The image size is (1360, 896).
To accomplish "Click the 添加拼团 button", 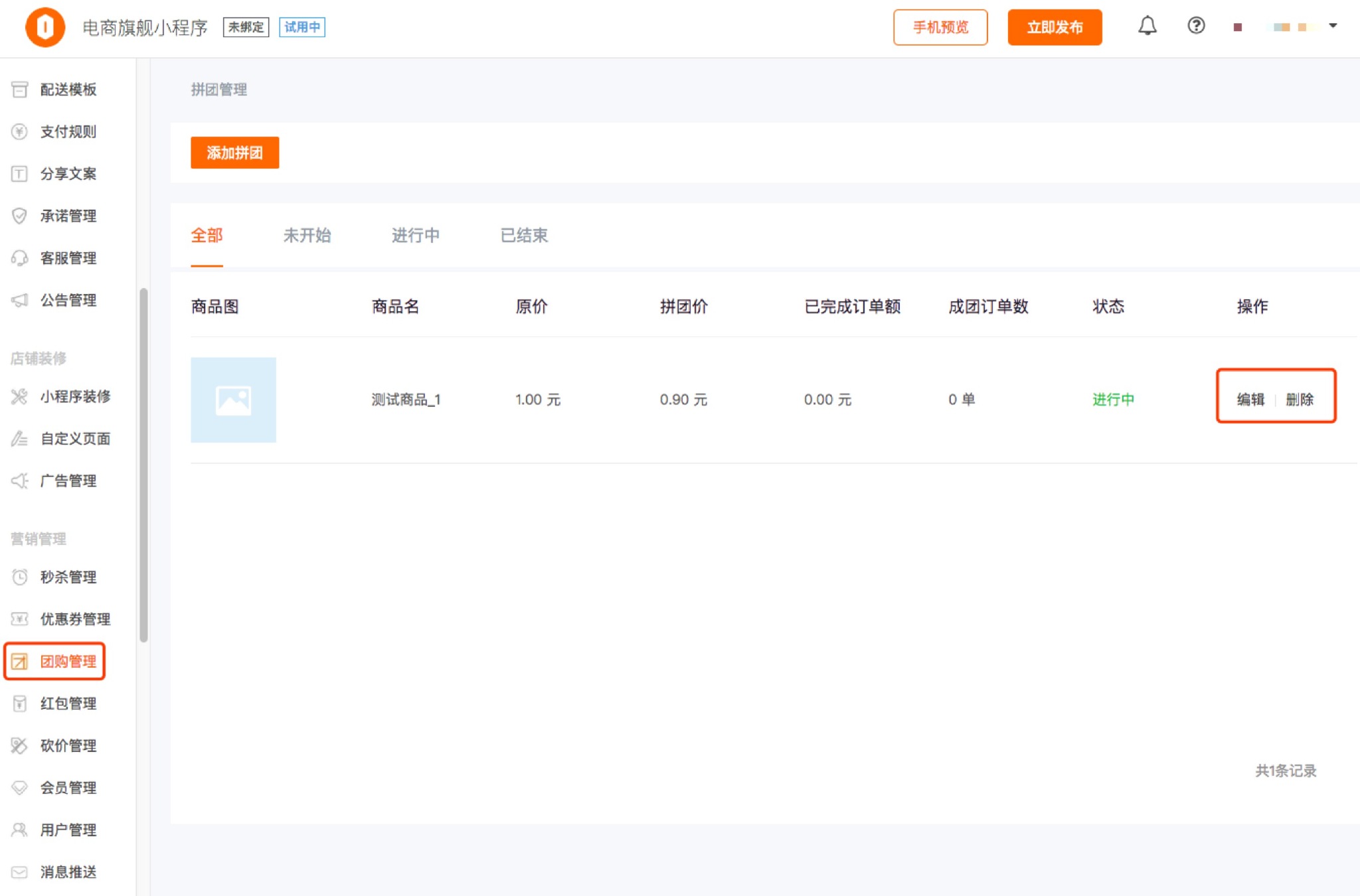I will click(234, 153).
